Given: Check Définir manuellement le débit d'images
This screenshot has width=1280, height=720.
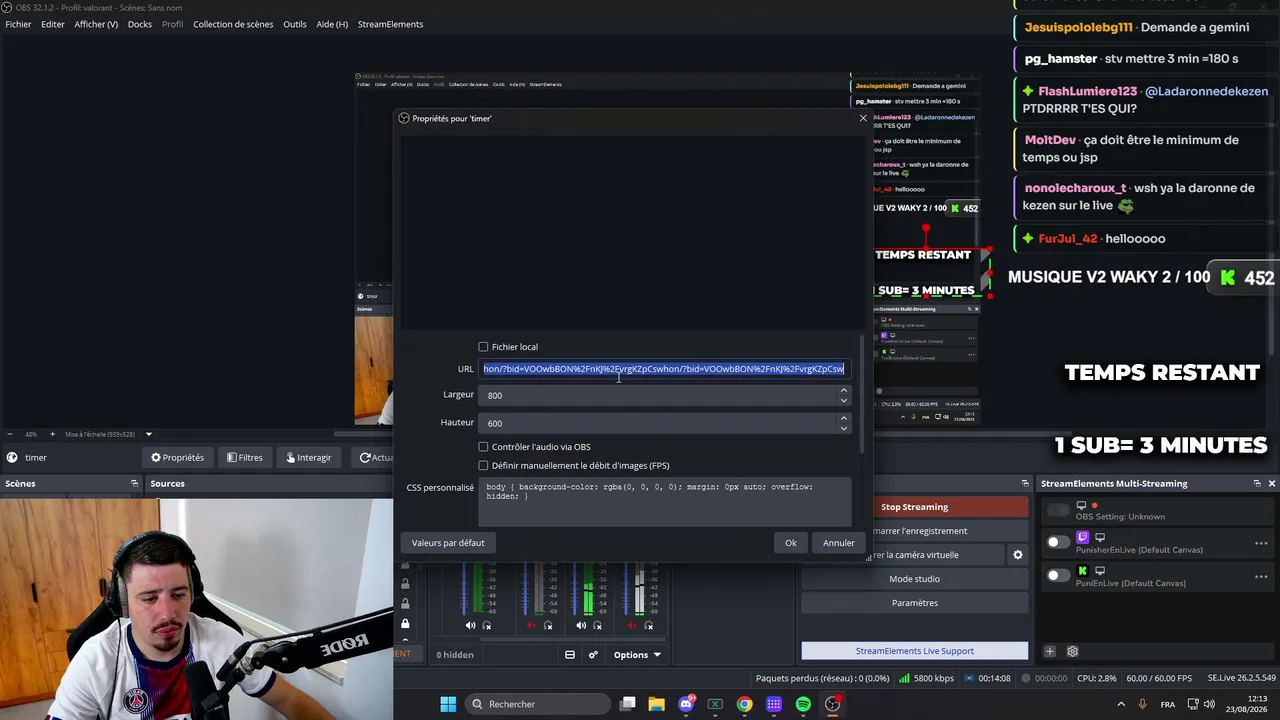Looking at the screenshot, I should point(483,466).
